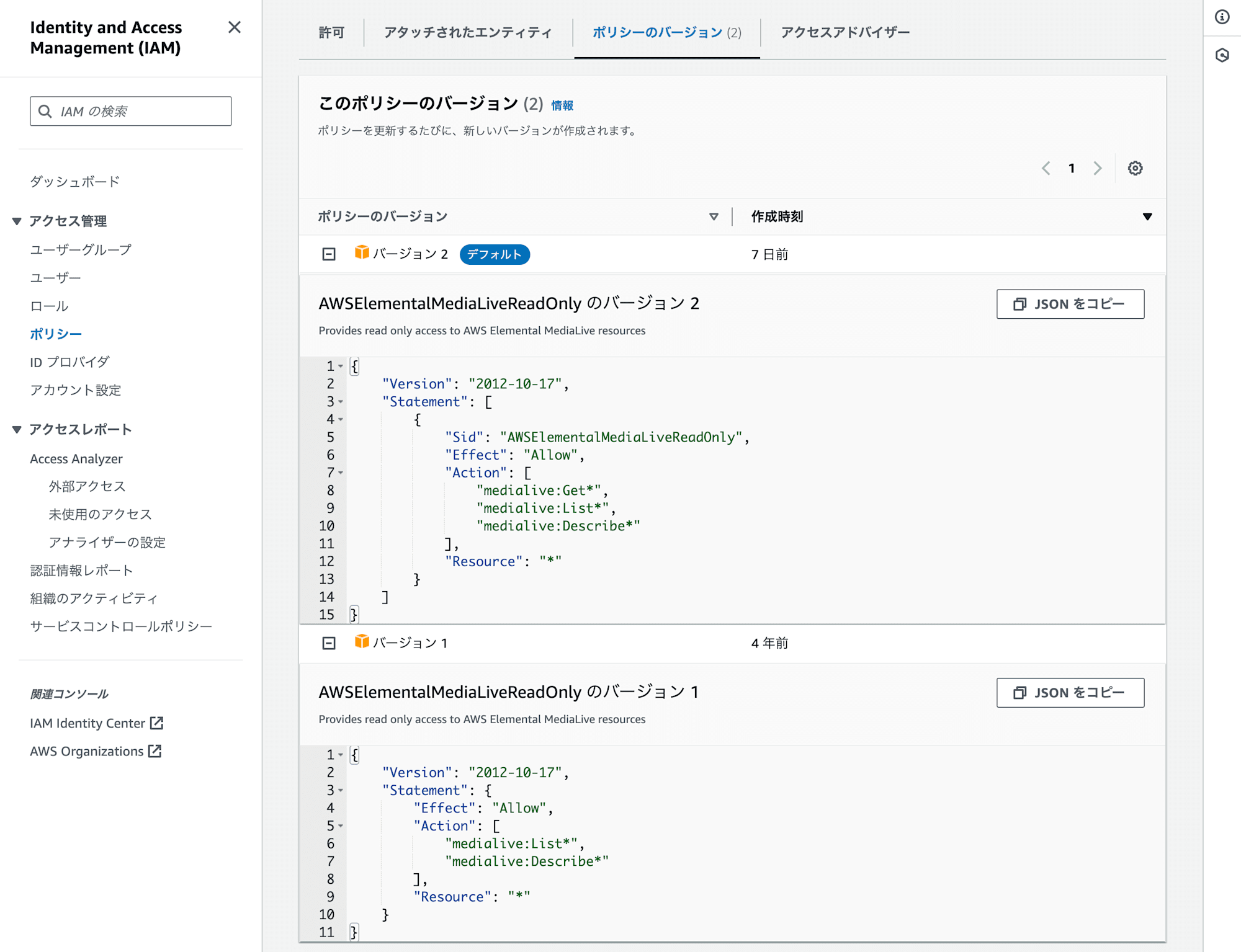The height and width of the screenshot is (952, 1241).
Task: Open table preferences gear icon
Action: [1135, 168]
